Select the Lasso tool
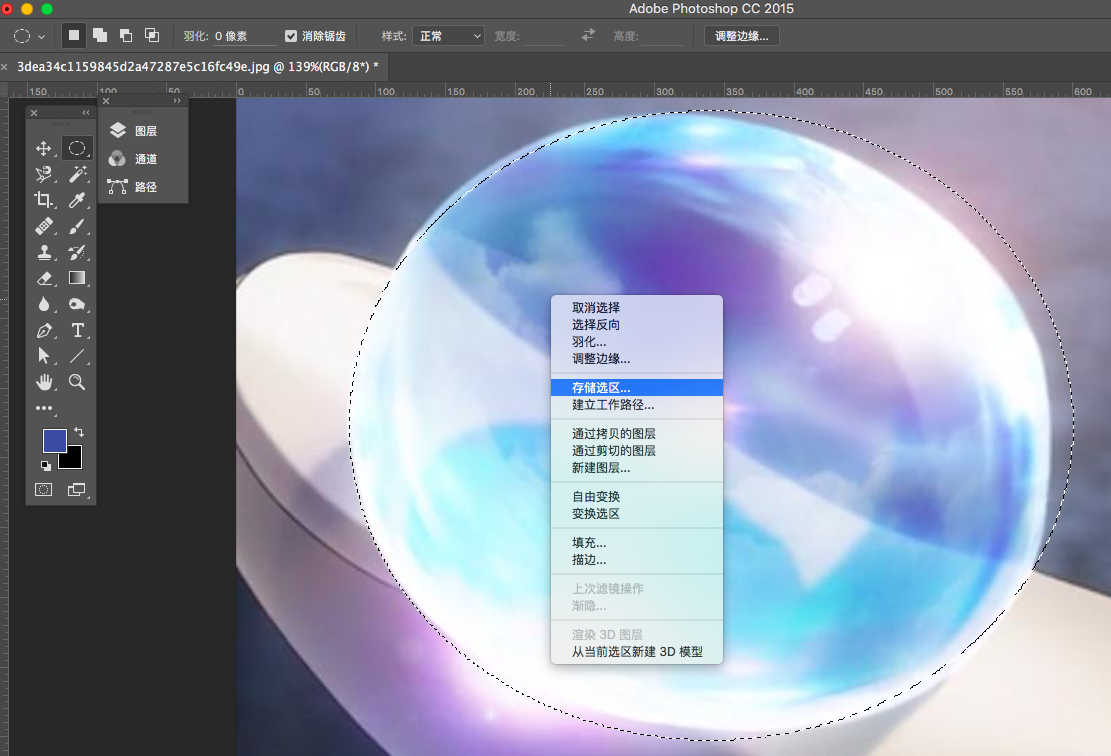 pos(44,174)
